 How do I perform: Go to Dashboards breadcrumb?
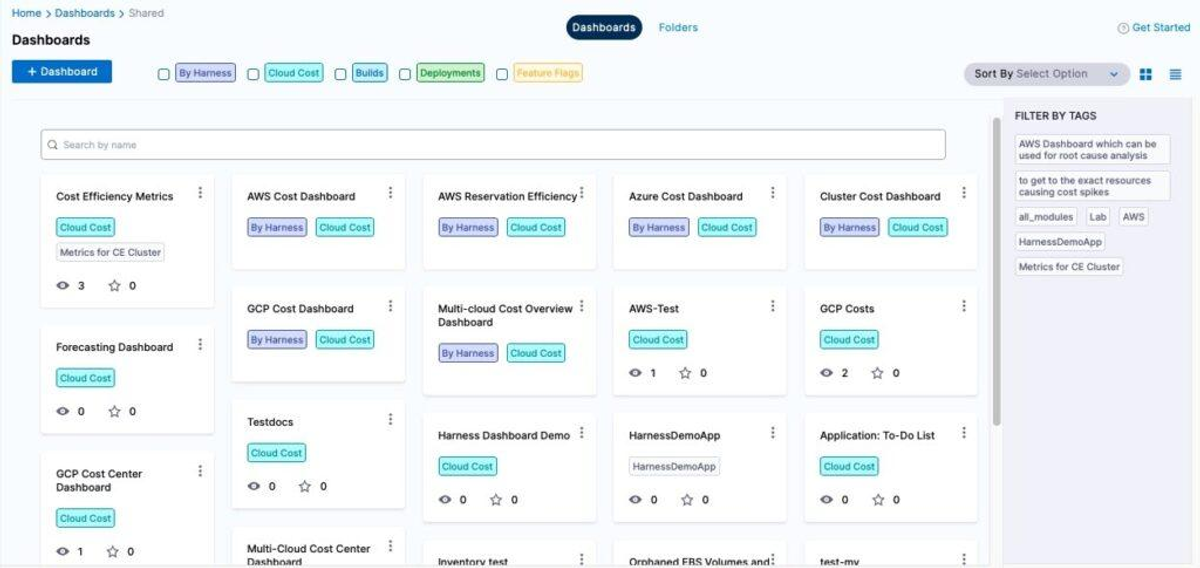(x=85, y=13)
